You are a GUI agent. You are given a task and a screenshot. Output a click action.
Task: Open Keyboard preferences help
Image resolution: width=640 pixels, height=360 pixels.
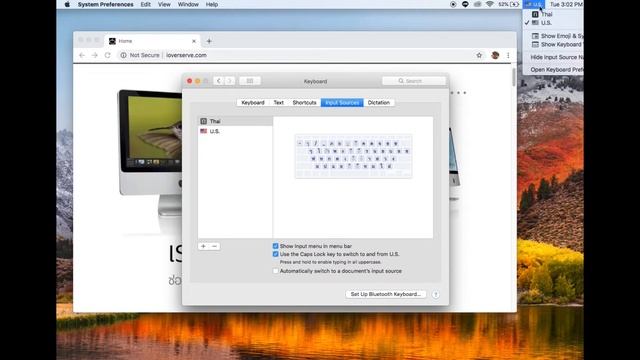coord(436,295)
